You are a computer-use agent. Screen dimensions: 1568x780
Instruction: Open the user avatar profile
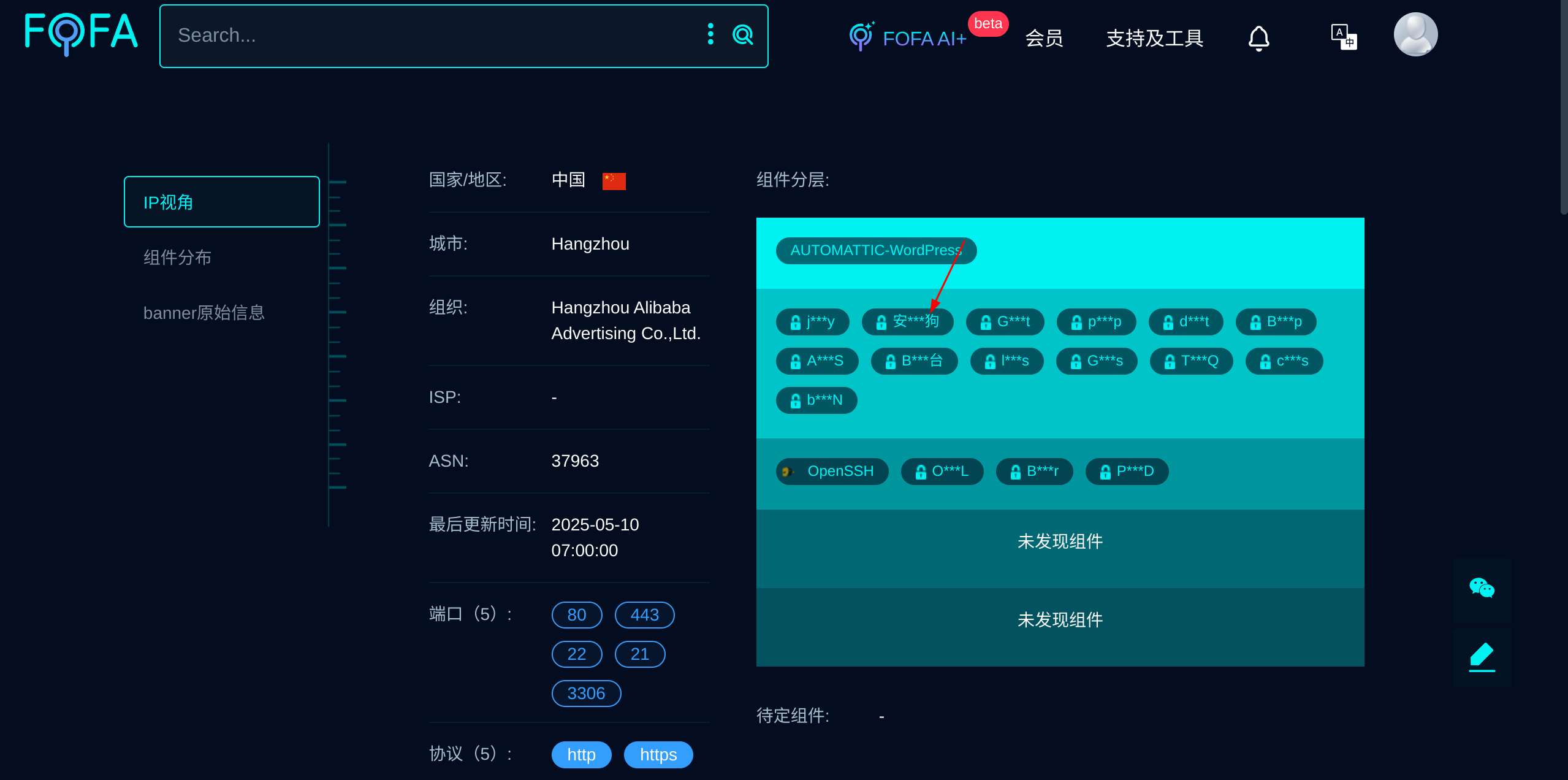pyautogui.click(x=1415, y=34)
